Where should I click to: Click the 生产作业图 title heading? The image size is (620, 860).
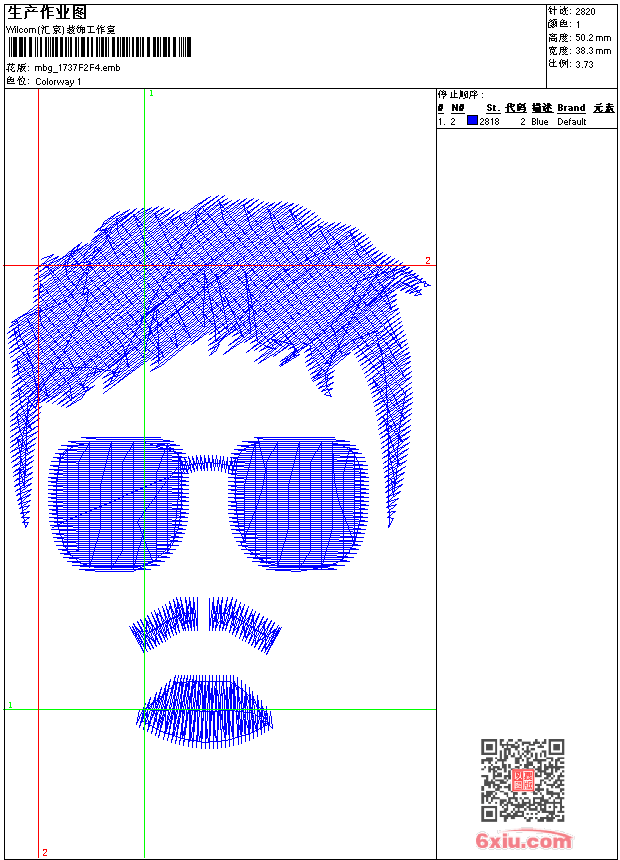[47, 12]
